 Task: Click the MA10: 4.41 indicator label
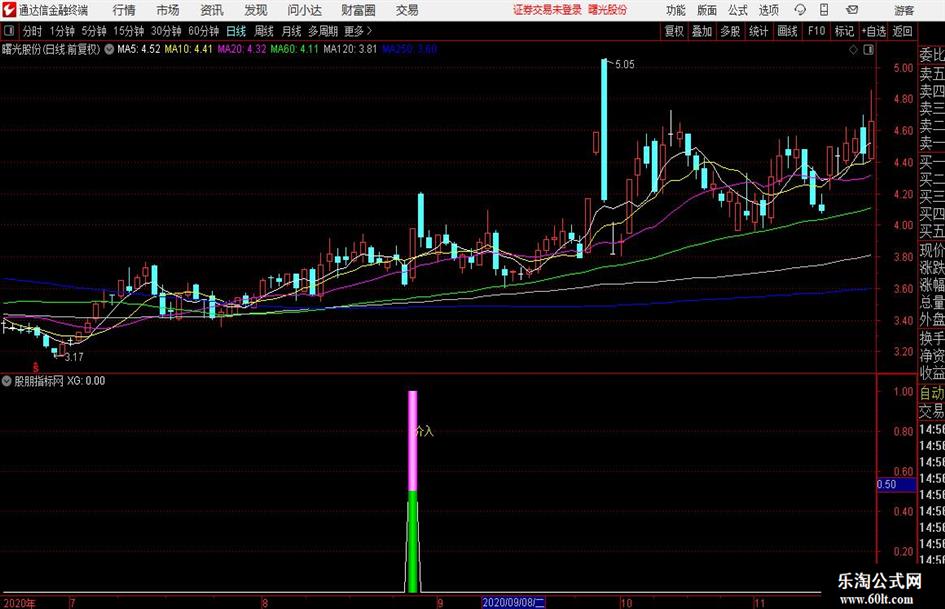189,49
